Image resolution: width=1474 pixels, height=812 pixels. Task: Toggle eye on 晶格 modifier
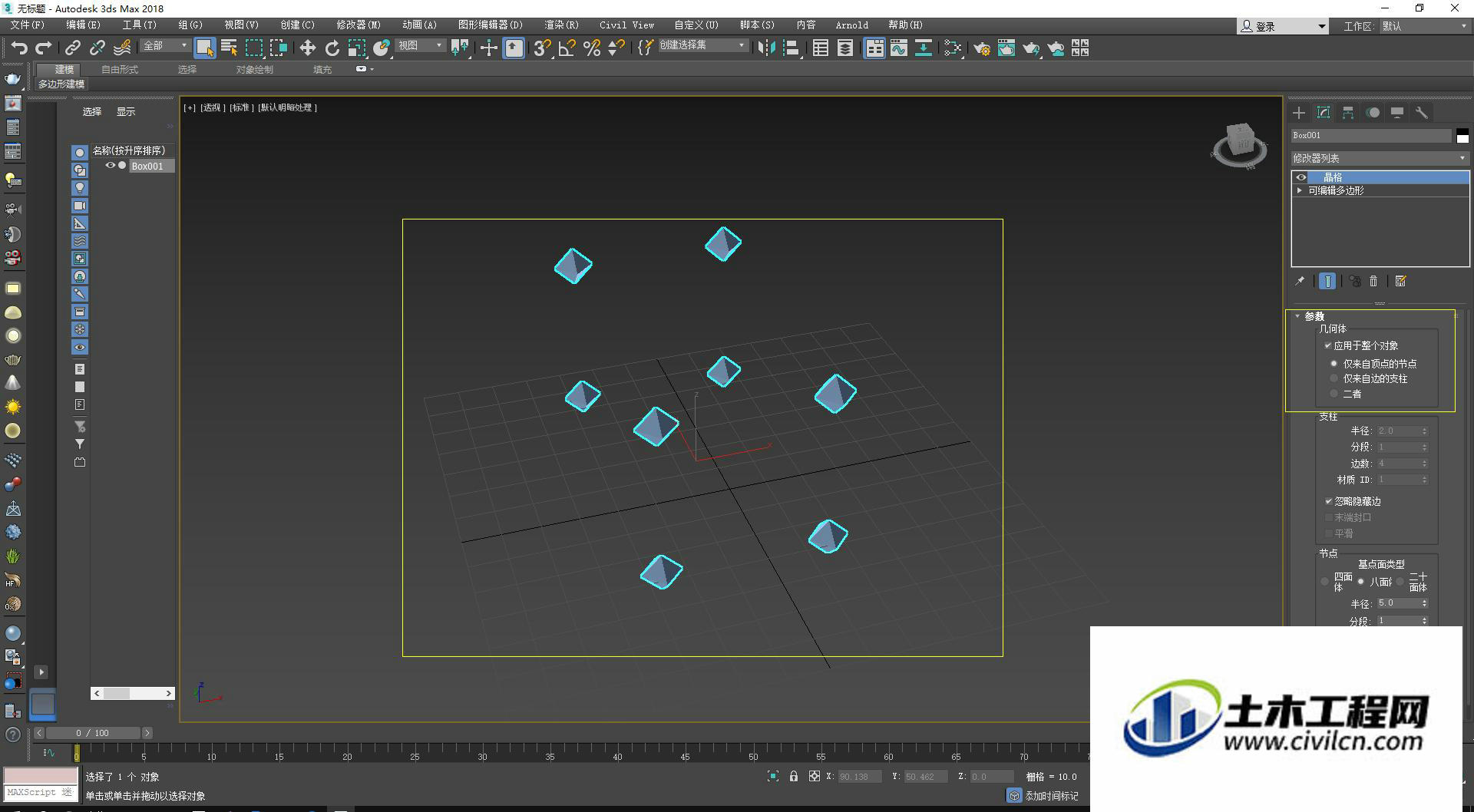[x=1300, y=177]
